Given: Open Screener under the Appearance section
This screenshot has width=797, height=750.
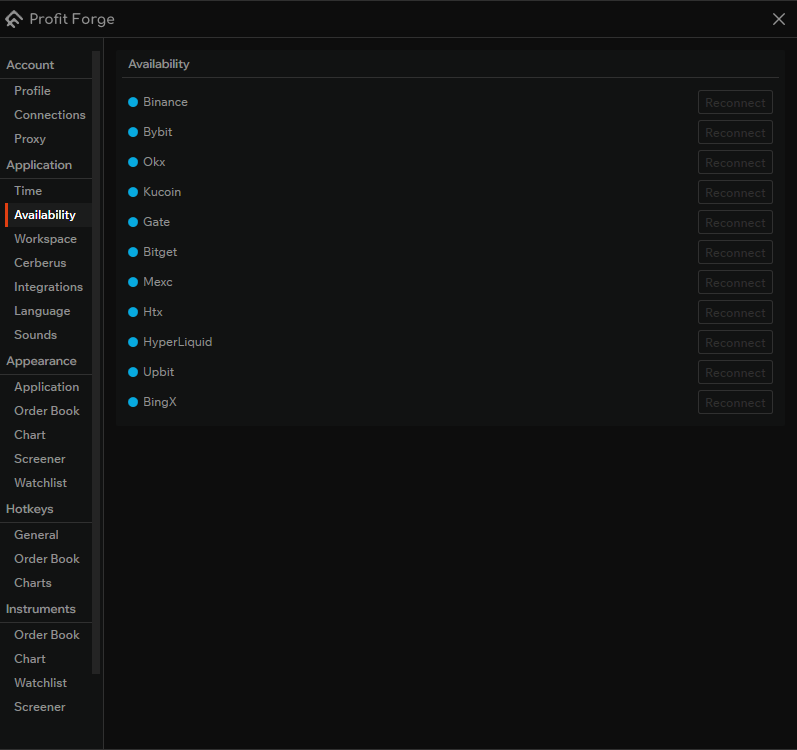Looking at the screenshot, I should (46, 459).
